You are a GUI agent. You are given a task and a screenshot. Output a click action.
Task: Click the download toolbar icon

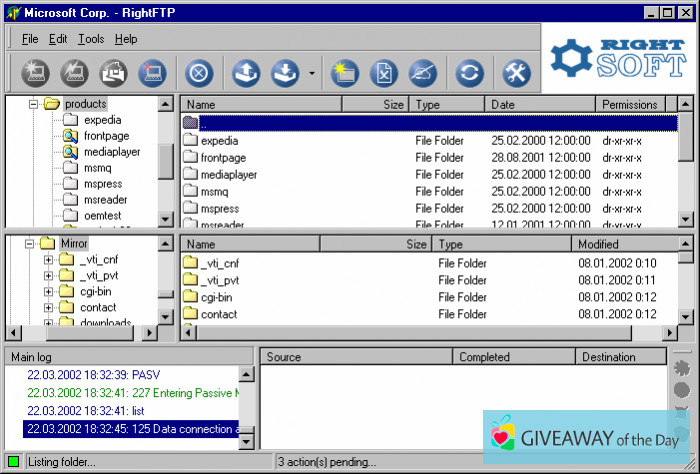(x=287, y=73)
